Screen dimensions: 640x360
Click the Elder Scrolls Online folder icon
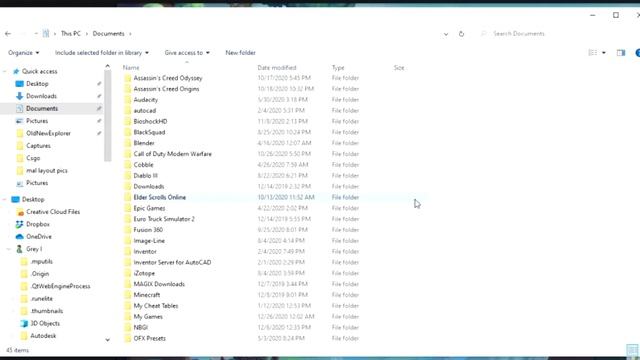click(x=128, y=198)
